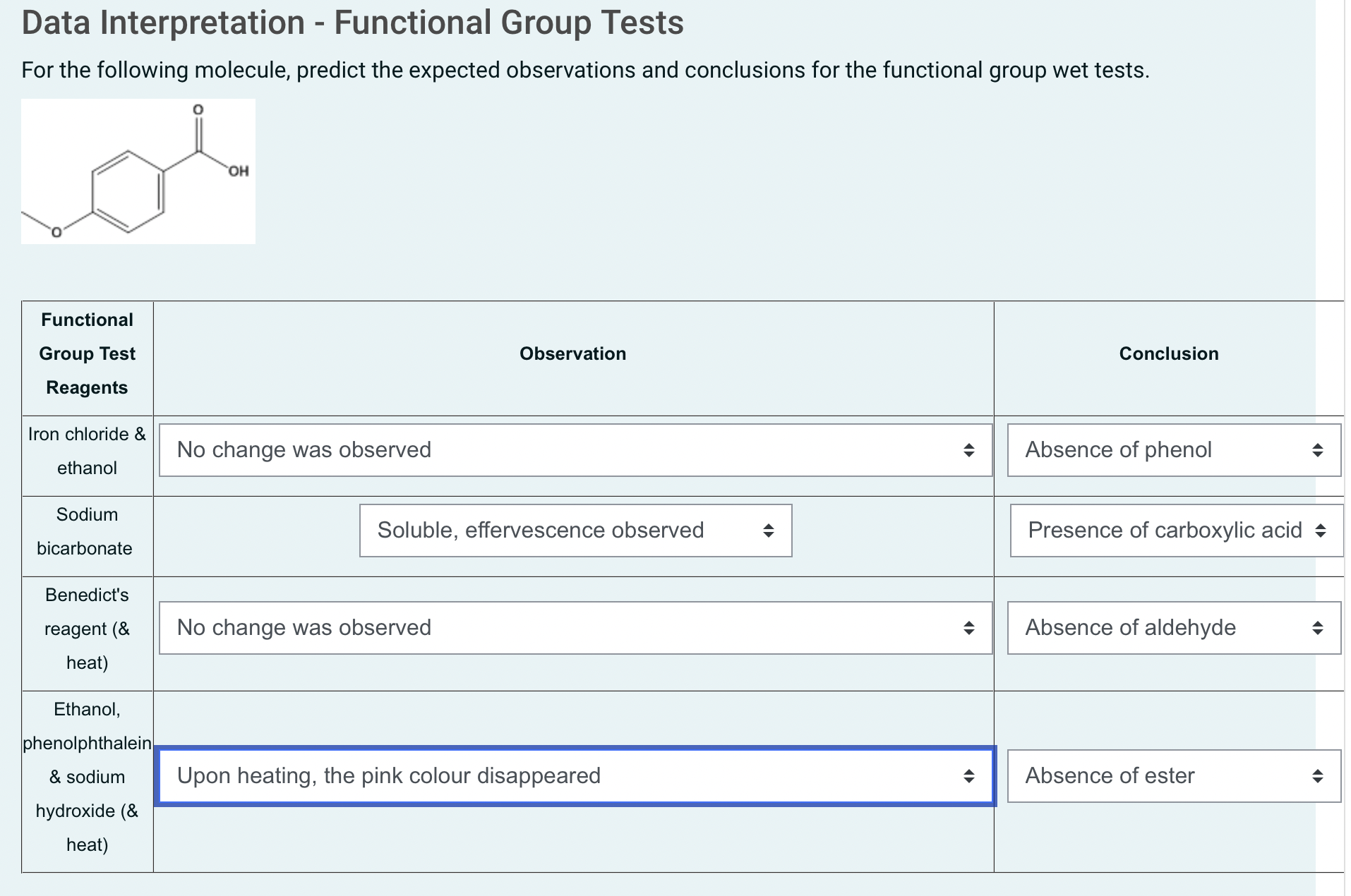
Task: Click the arrow icon in 'Absence of phenol' selector
Action: [x=1319, y=449]
